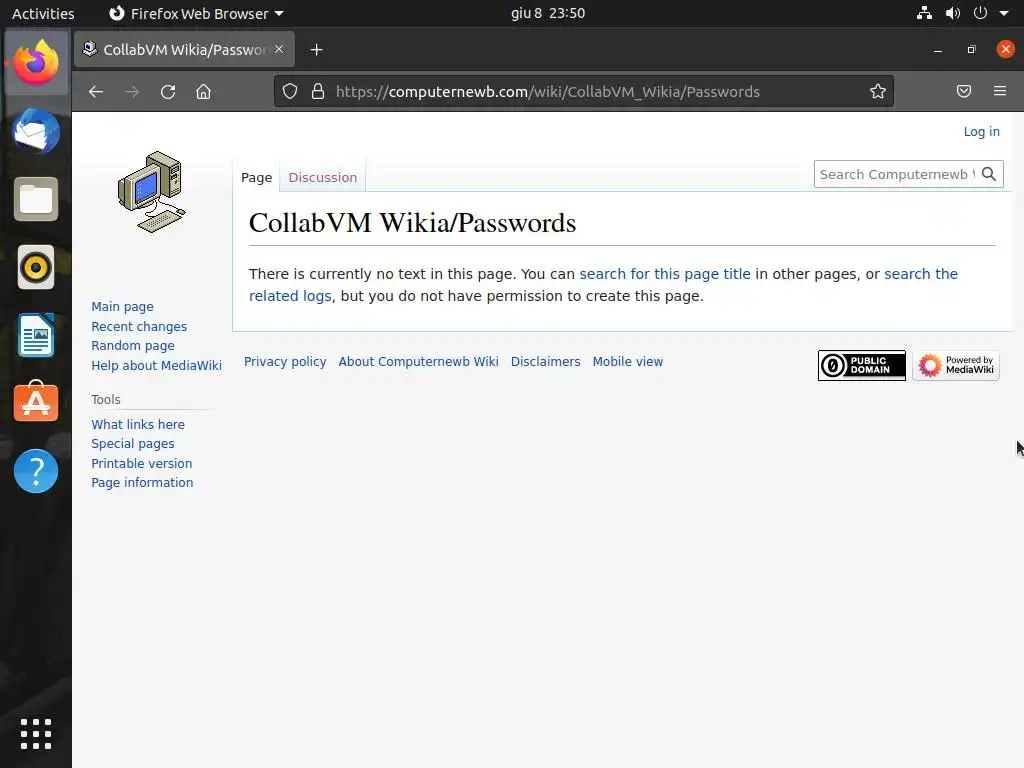Bookmark this page with the star
1024x768 pixels.
click(x=878, y=91)
